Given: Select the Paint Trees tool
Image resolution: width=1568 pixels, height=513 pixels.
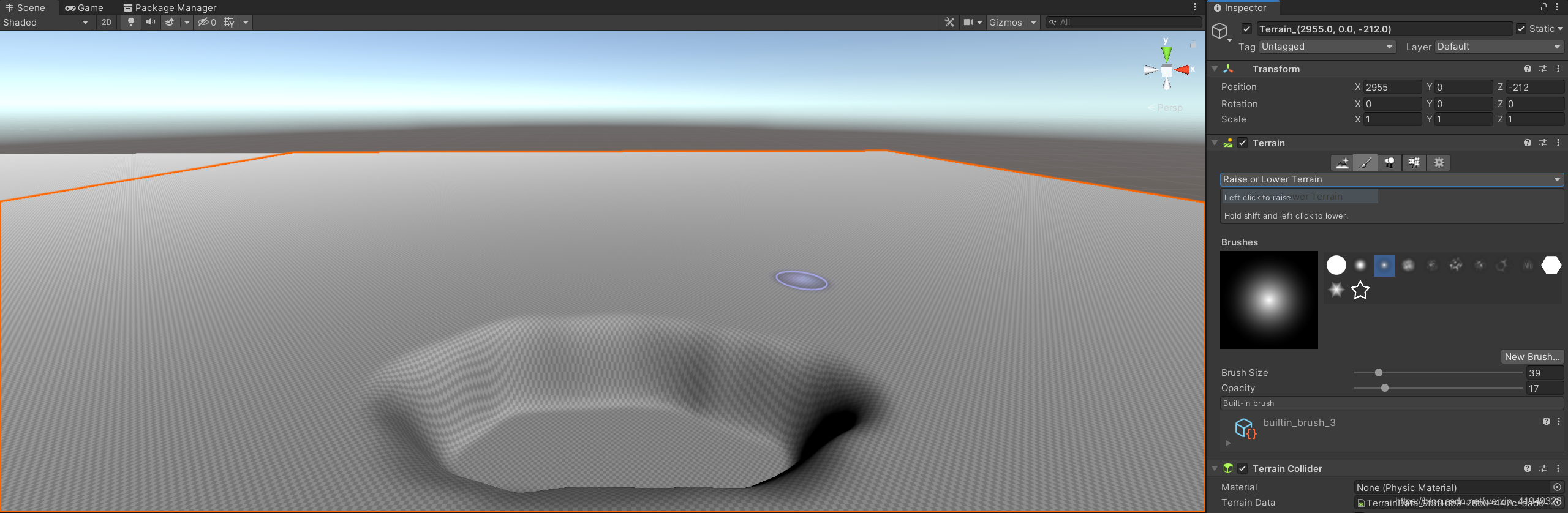Looking at the screenshot, I should tap(1390, 162).
